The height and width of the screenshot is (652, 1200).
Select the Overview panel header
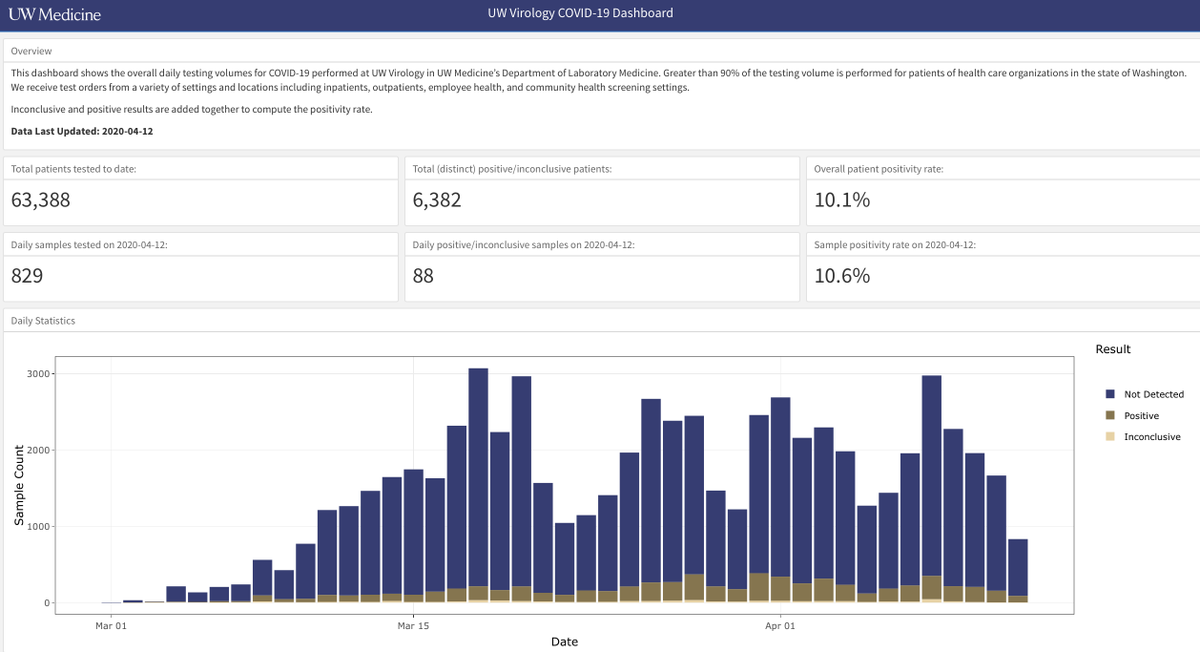click(x=31, y=51)
